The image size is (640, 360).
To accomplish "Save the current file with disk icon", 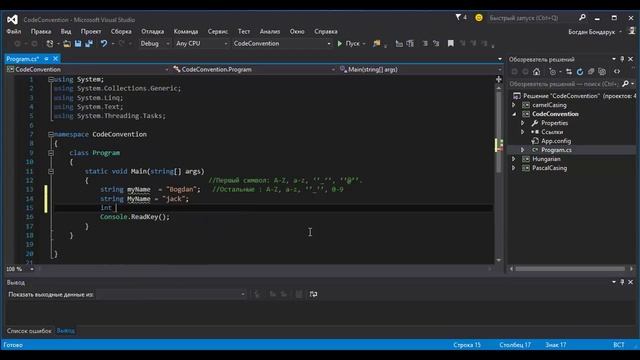I will pos(78,43).
